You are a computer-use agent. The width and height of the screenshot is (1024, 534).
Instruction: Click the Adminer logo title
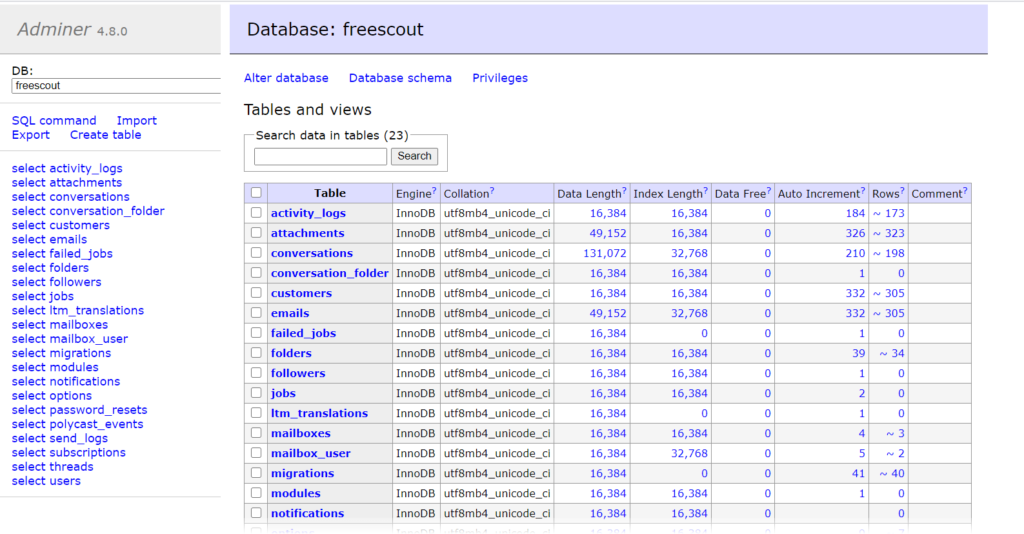[54, 29]
